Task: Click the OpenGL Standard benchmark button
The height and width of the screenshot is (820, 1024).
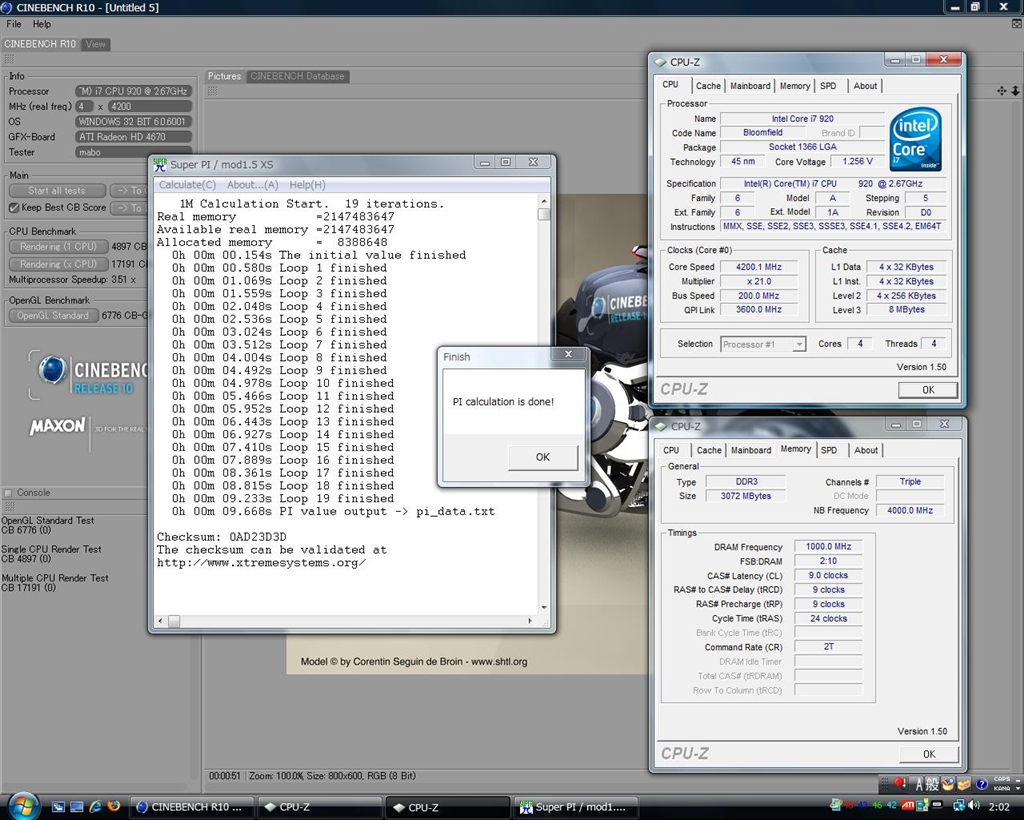Action: (x=53, y=316)
